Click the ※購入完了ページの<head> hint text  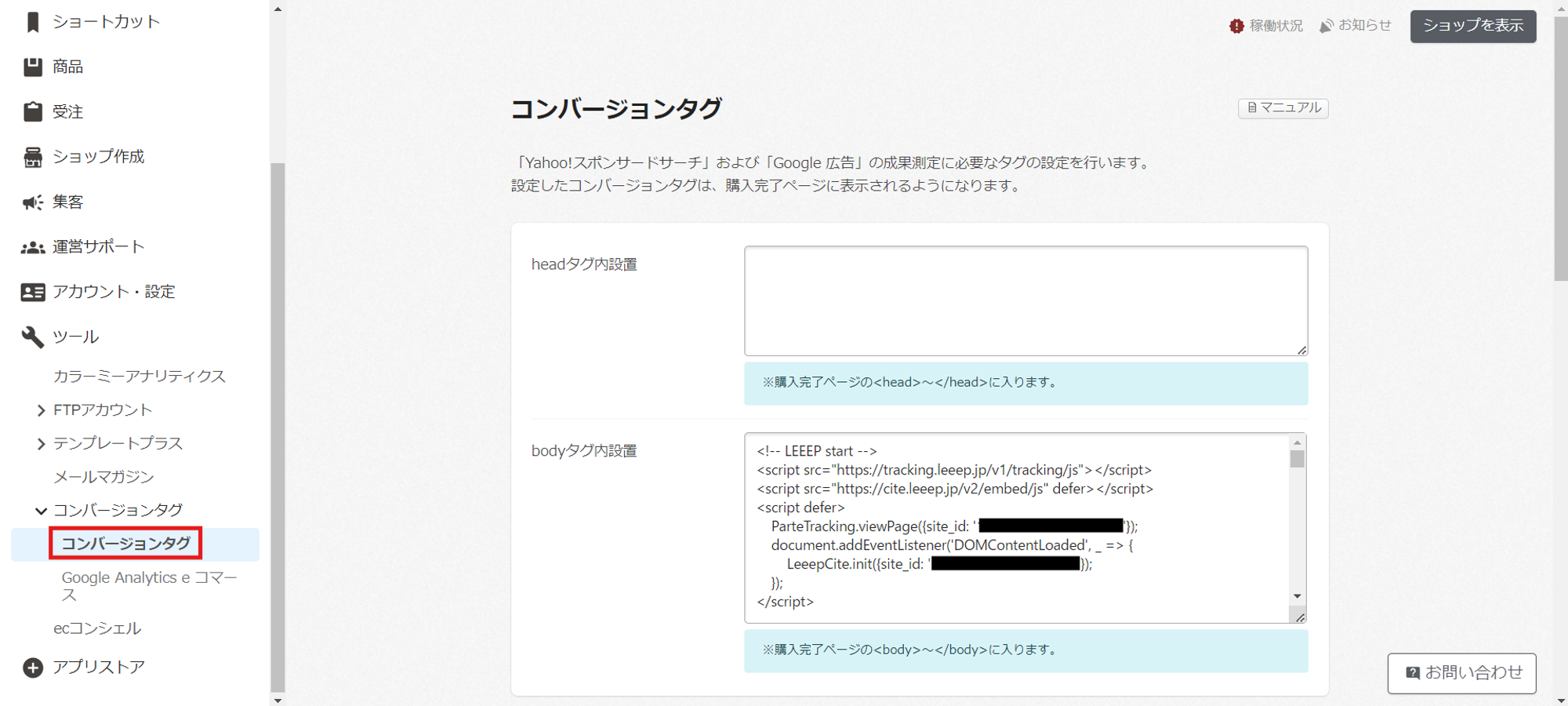[x=910, y=383]
